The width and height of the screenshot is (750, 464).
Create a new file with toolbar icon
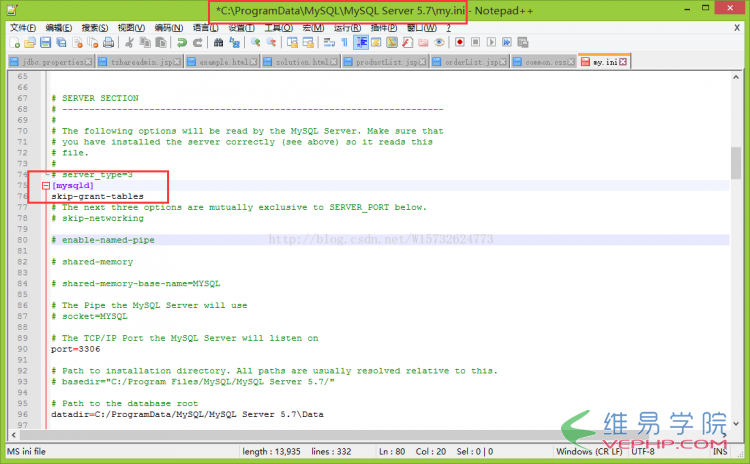14,43
